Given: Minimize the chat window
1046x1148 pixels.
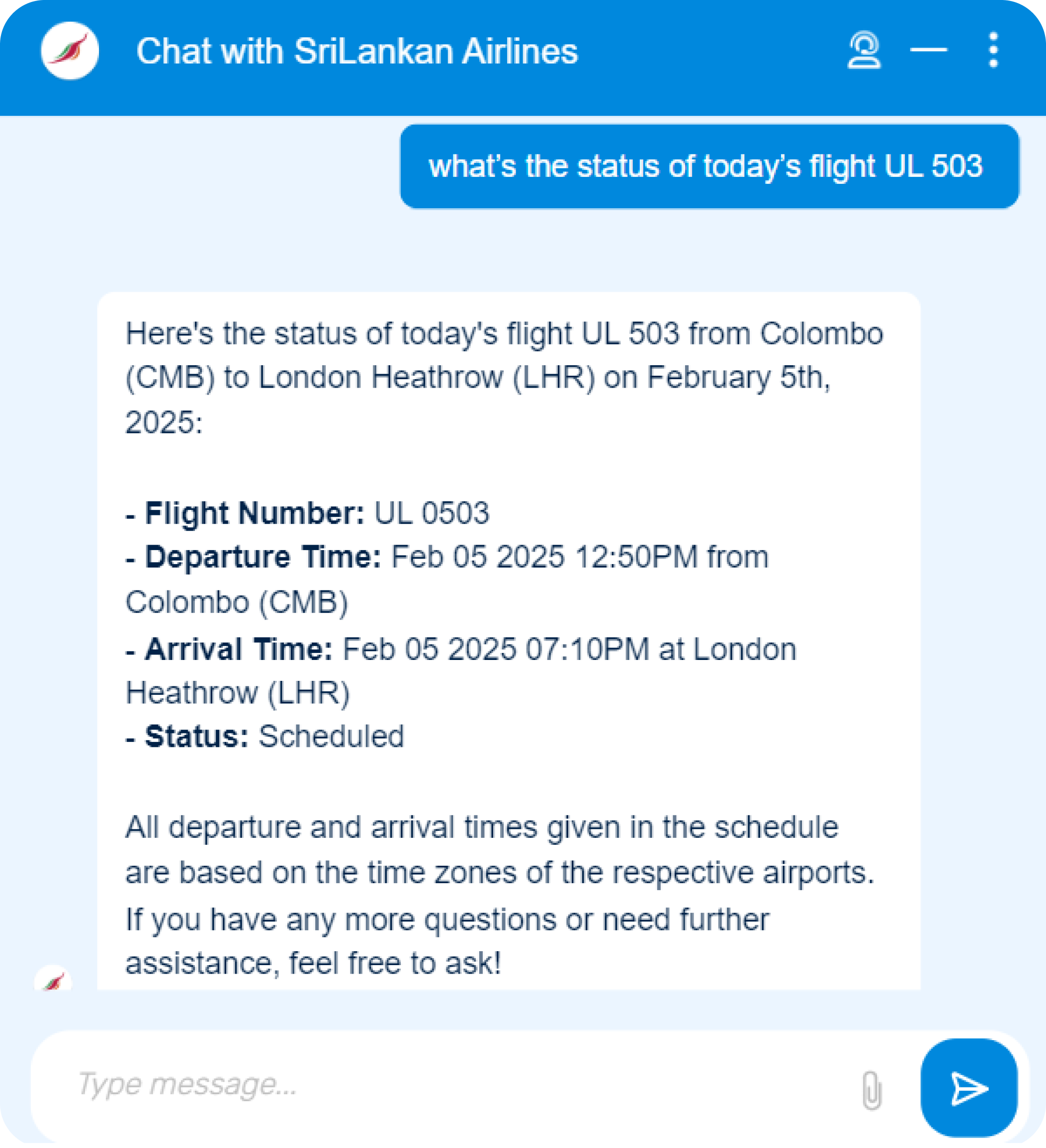Looking at the screenshot, I should pos(928,50).
